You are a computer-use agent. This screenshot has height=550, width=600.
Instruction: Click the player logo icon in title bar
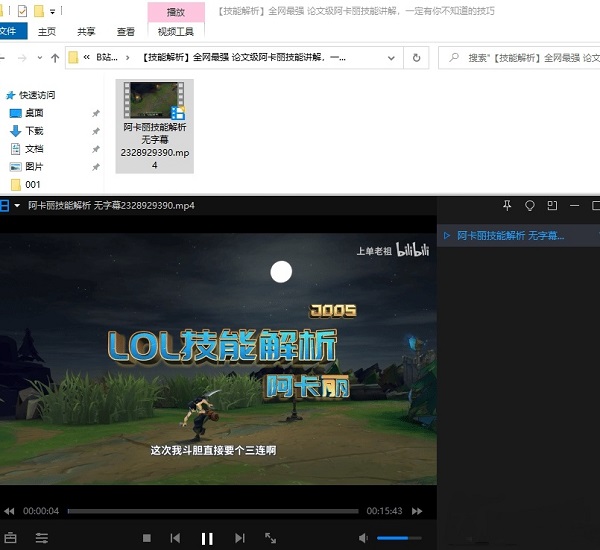[4, 206]
